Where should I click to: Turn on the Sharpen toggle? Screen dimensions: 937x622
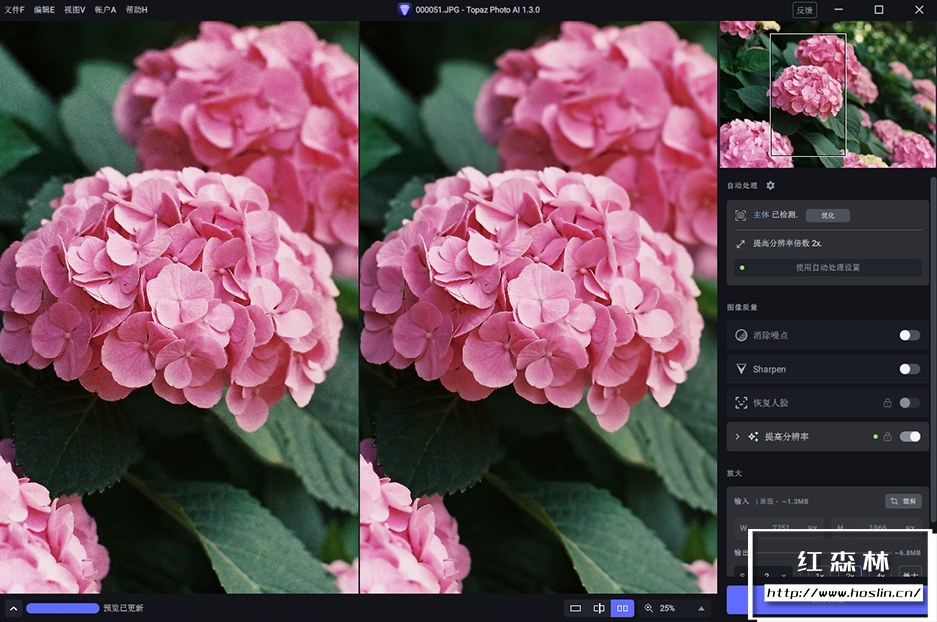[909, 369]
